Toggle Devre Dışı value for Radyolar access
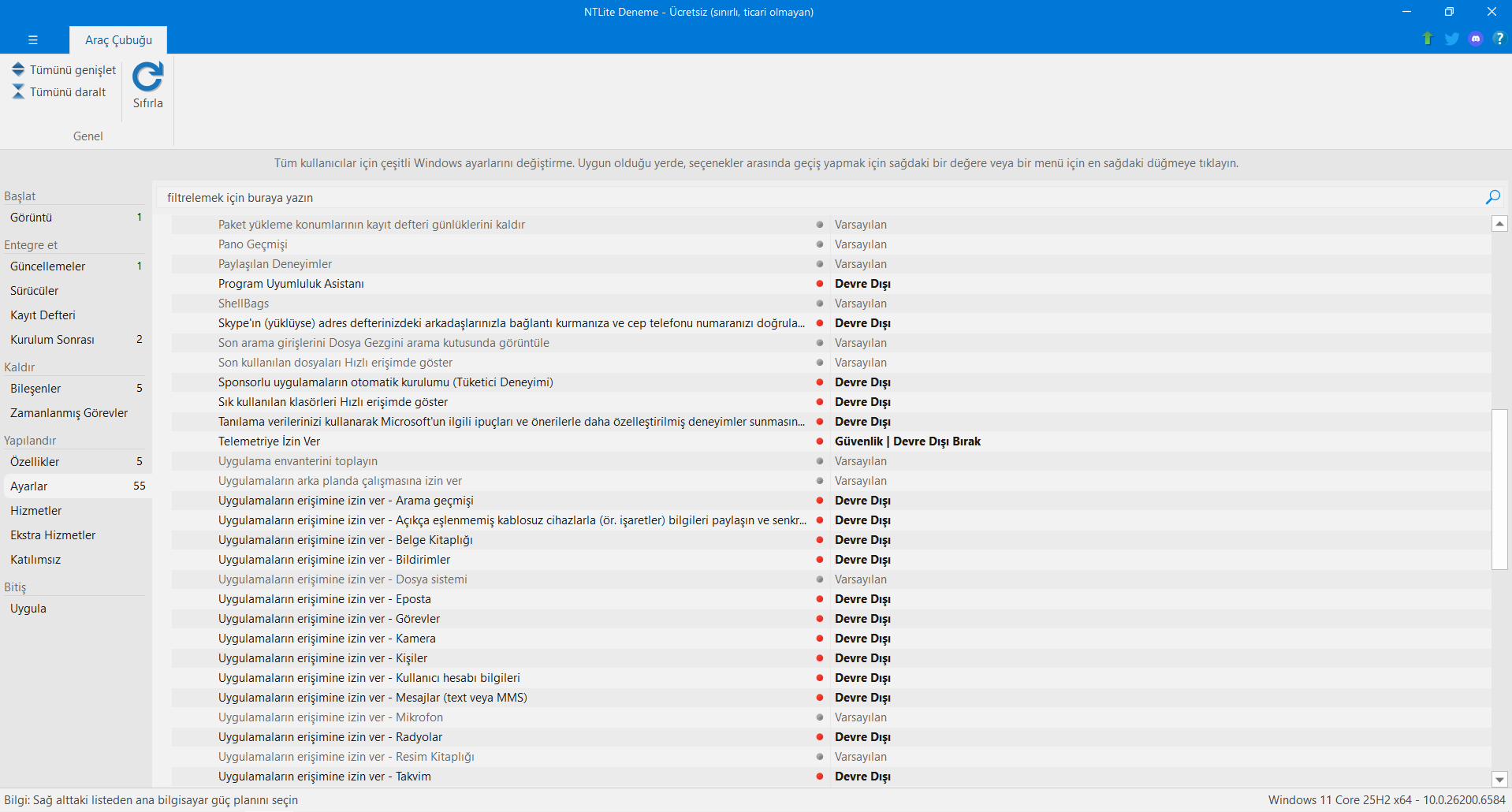 tap(862, 737)
